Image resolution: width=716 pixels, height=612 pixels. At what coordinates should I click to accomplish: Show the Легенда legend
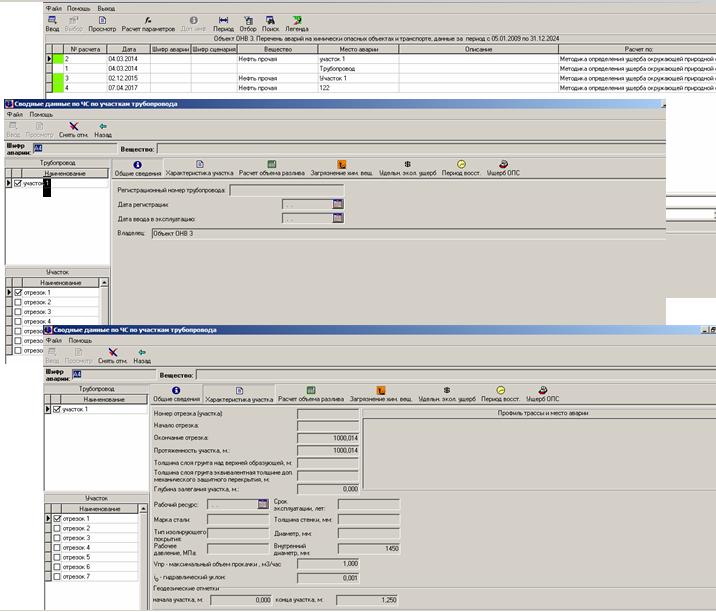(298, 24)
